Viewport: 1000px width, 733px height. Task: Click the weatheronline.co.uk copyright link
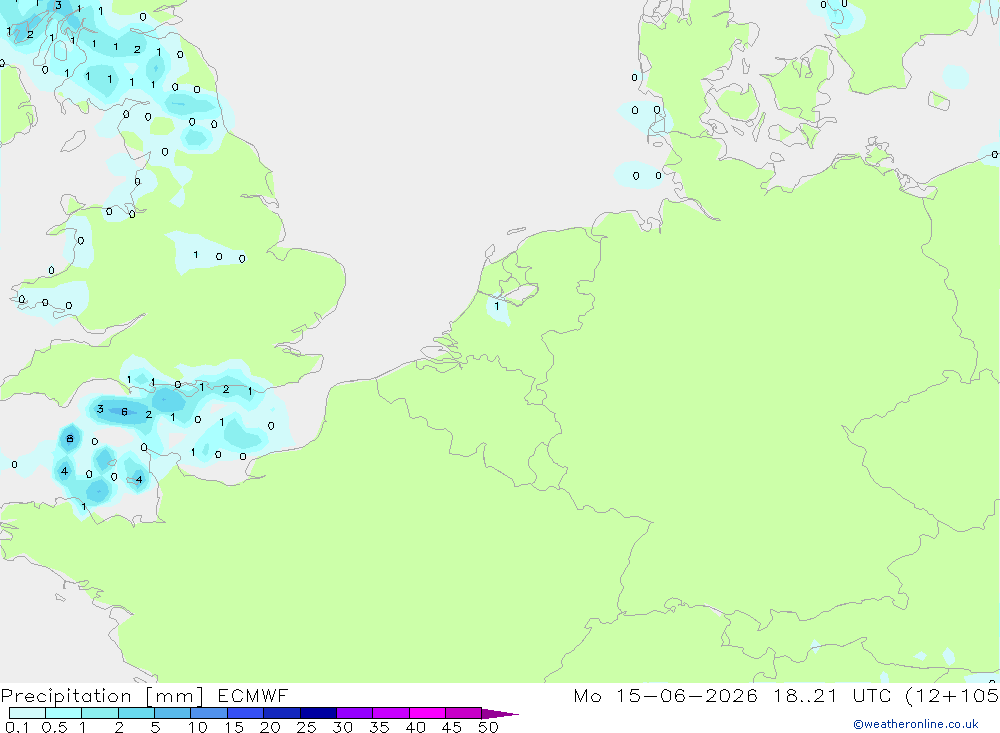click(x=916, y=724)
